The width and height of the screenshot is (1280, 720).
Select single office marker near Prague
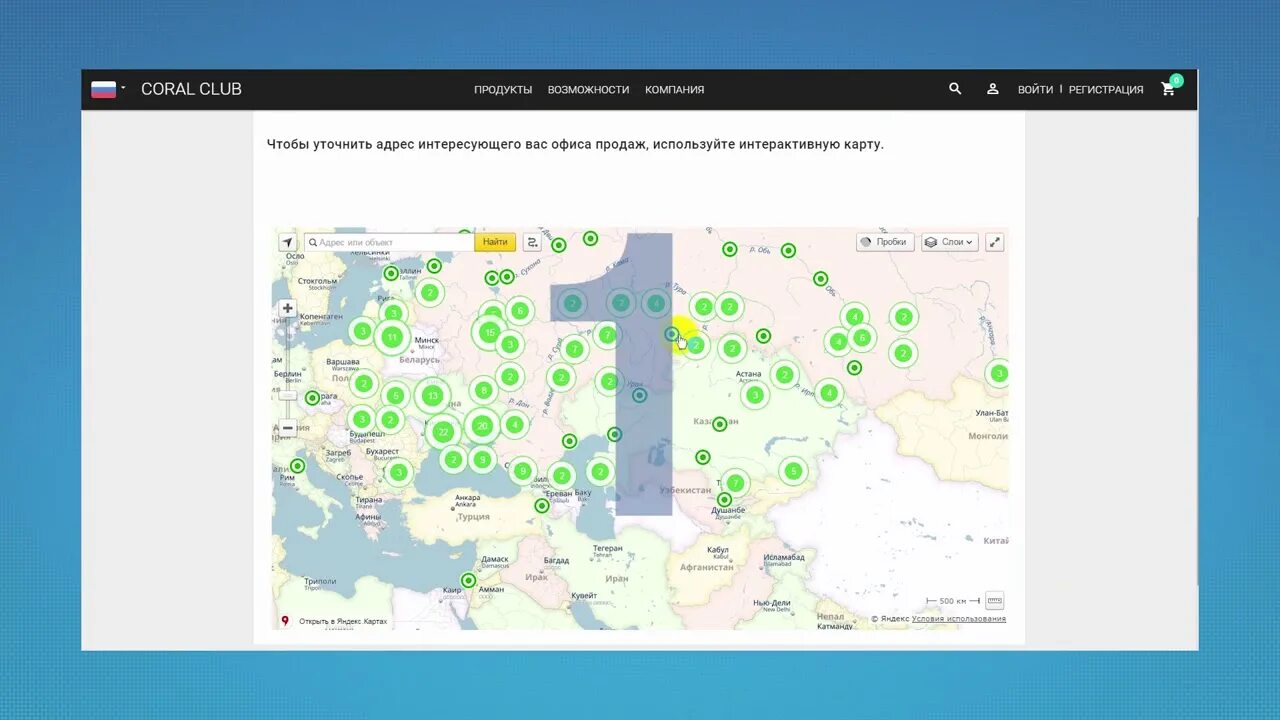[x=312, y=398]
